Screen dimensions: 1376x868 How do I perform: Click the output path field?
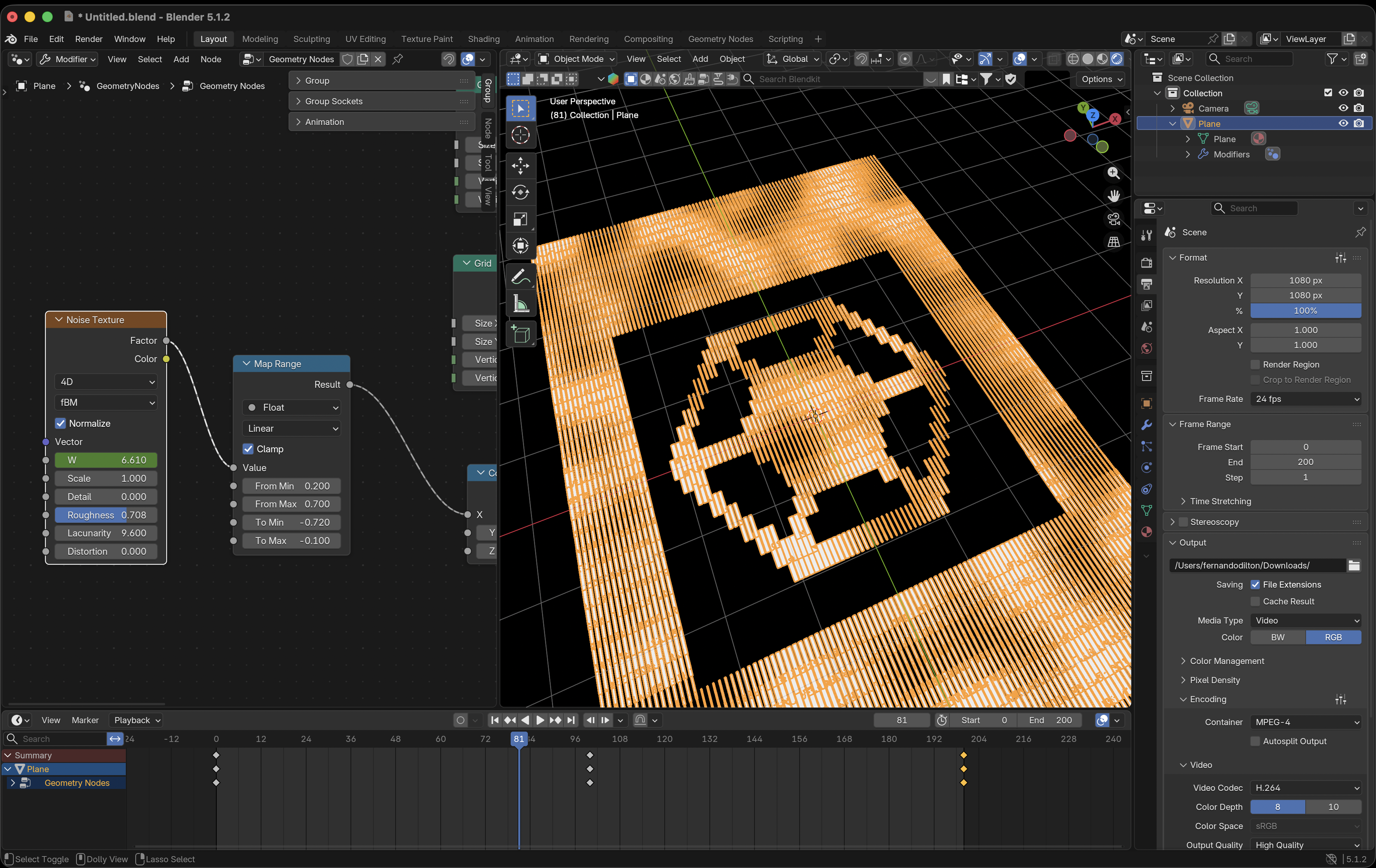(x=1257, y=565)
